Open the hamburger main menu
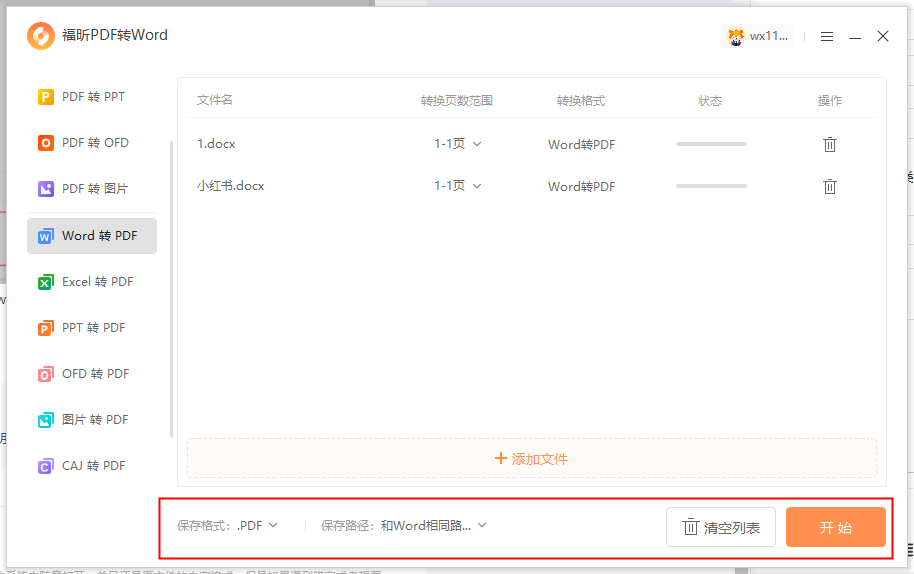Viewport: 914px width, 574px height. tap(827, 37)
